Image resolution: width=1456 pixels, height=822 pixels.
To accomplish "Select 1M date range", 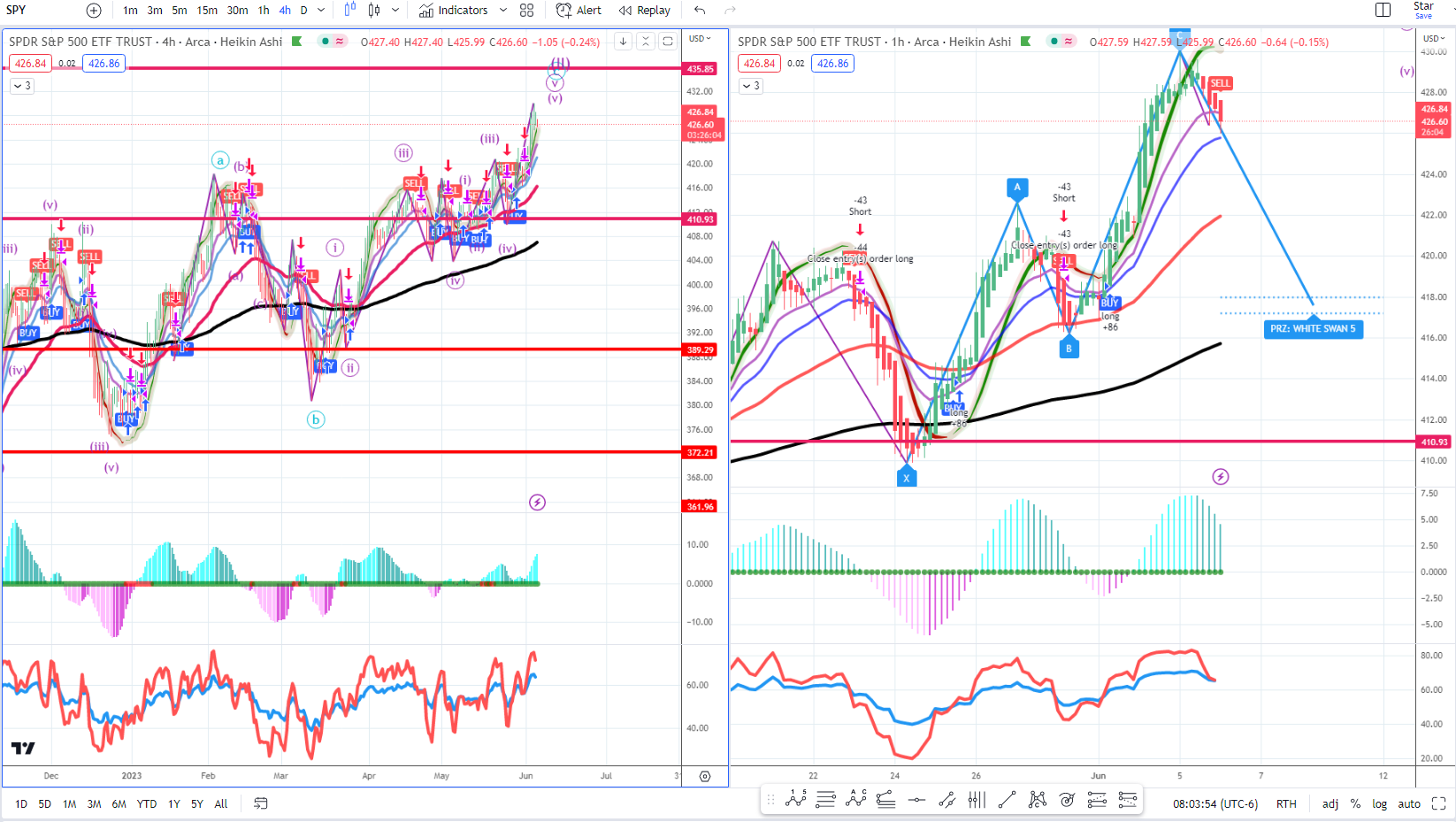I will point(69,804).
